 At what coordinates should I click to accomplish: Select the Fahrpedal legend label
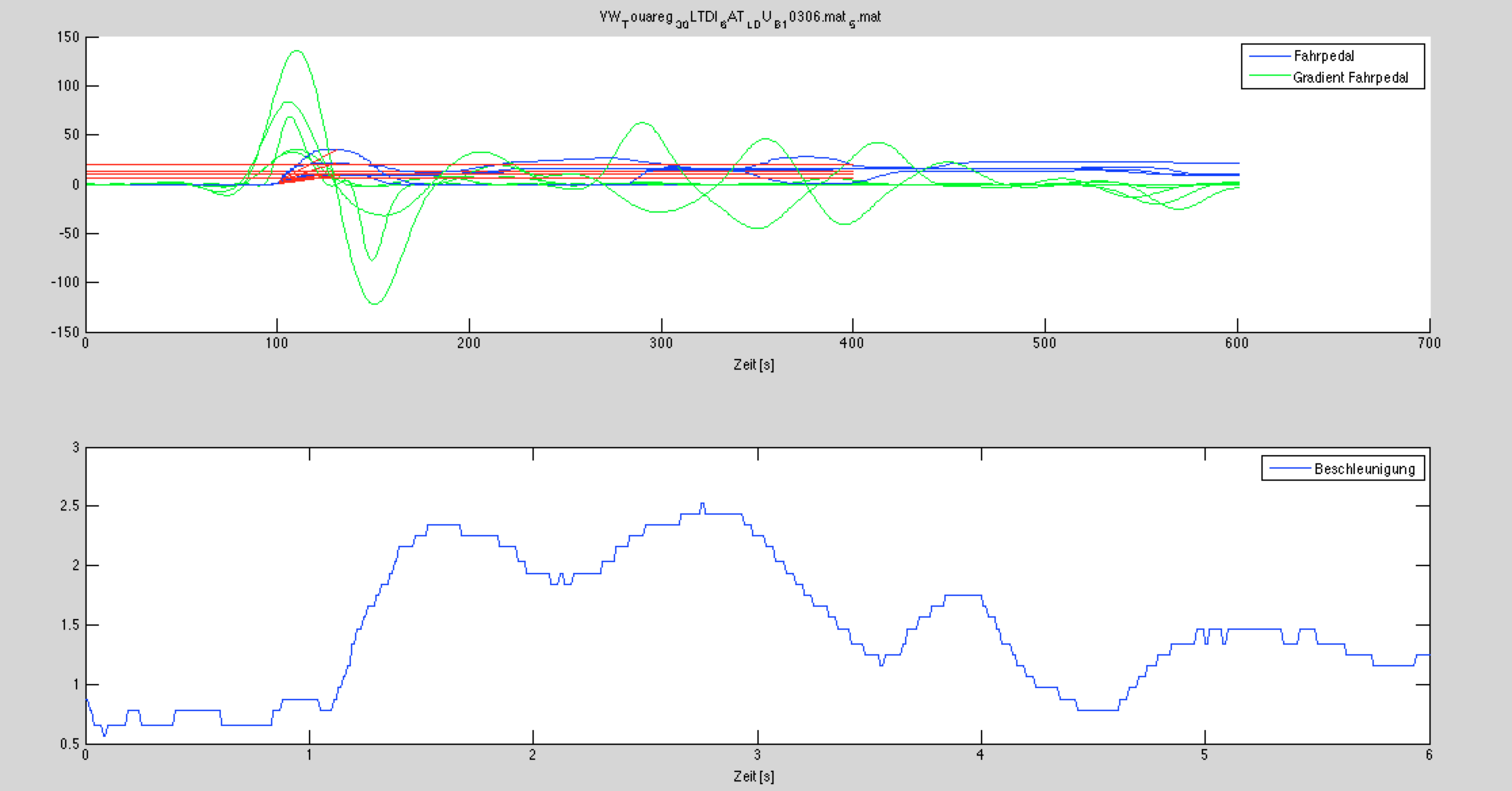click(1323, 56)
